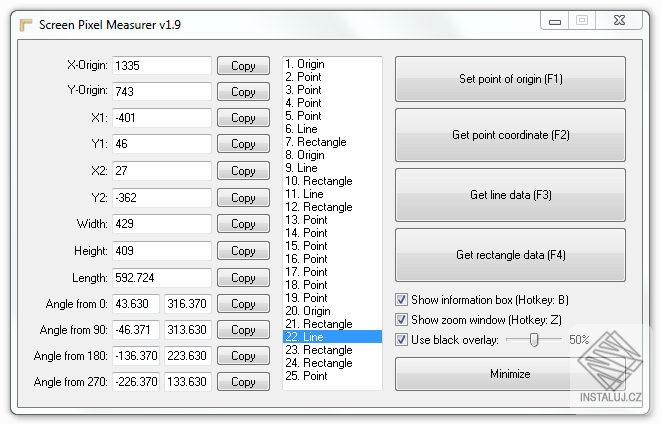Copy the Y2 value

[243, 198]
